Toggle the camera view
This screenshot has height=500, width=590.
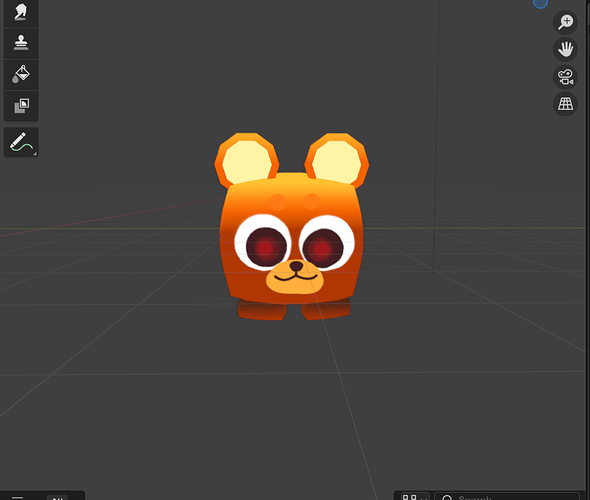pos(565,77)
